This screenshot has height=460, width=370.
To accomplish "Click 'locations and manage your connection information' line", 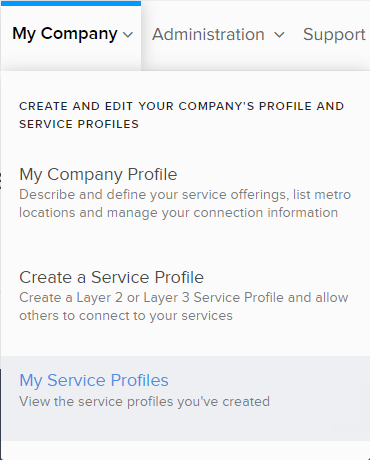I will tap(178, 213).
